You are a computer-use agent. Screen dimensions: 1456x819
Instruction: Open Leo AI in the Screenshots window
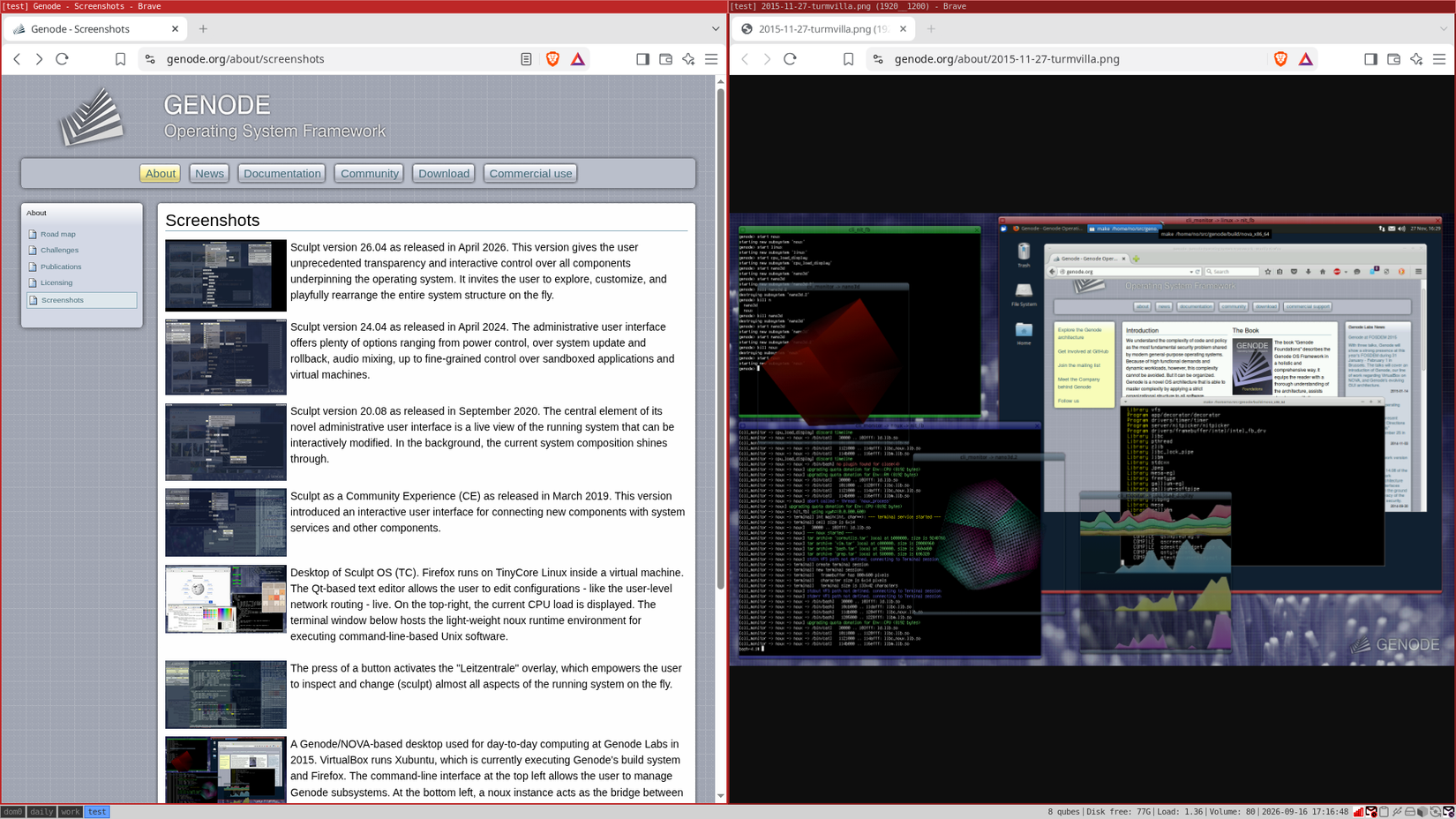click(x=688, y=59)
